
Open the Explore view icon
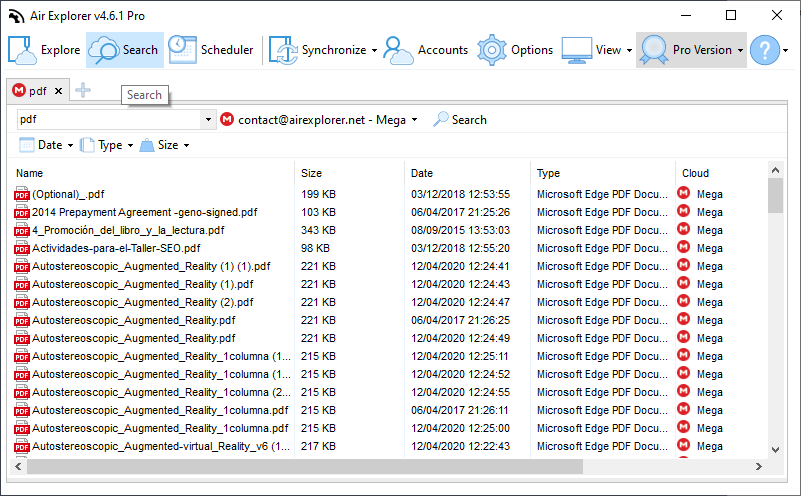(22, 50)
